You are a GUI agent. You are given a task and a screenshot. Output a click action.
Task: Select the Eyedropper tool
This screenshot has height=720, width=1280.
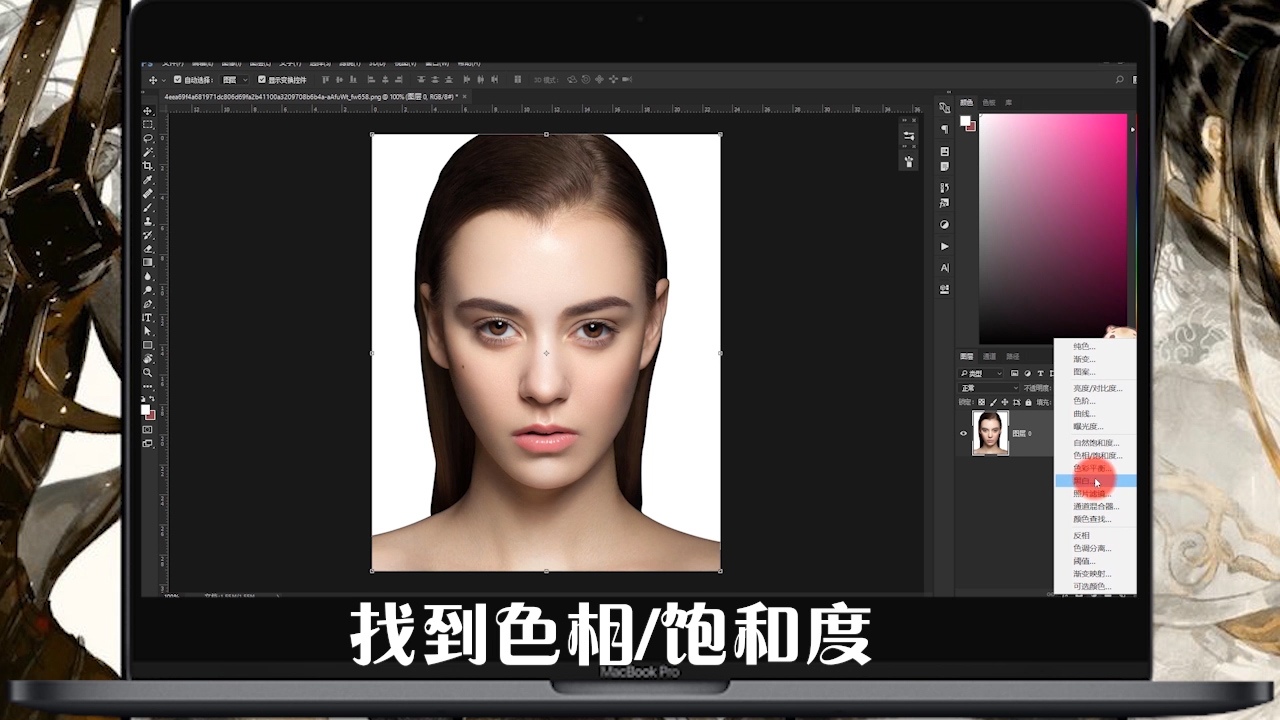pyautogui.click(x=148, y=180)
